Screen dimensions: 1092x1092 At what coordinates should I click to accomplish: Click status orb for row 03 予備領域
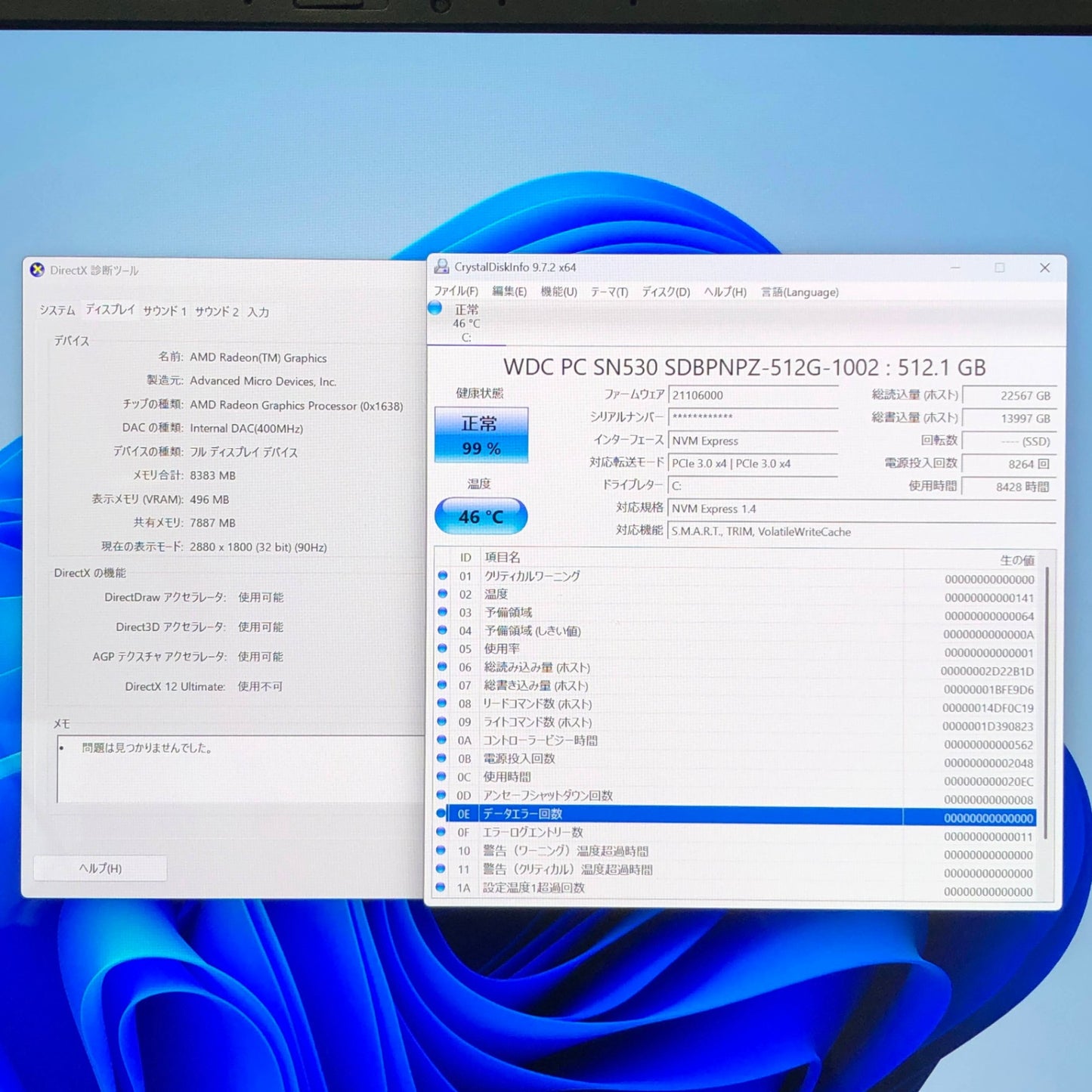point(443,612)
